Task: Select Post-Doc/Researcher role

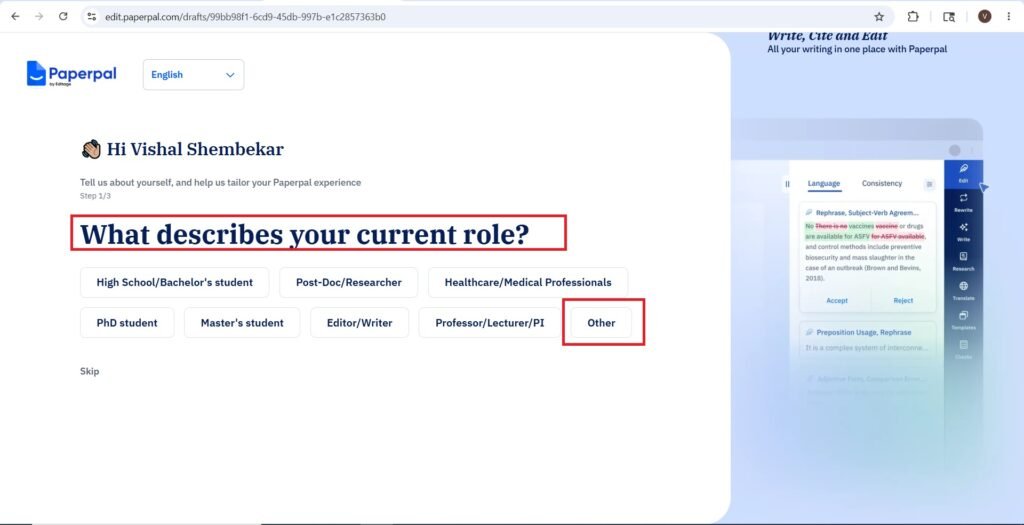Action: point(349,283)
